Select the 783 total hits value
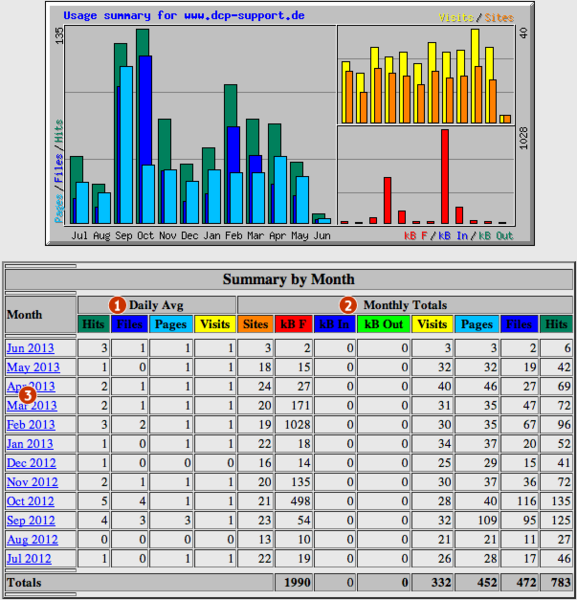The image size is (577, 600). coord(561,582)
